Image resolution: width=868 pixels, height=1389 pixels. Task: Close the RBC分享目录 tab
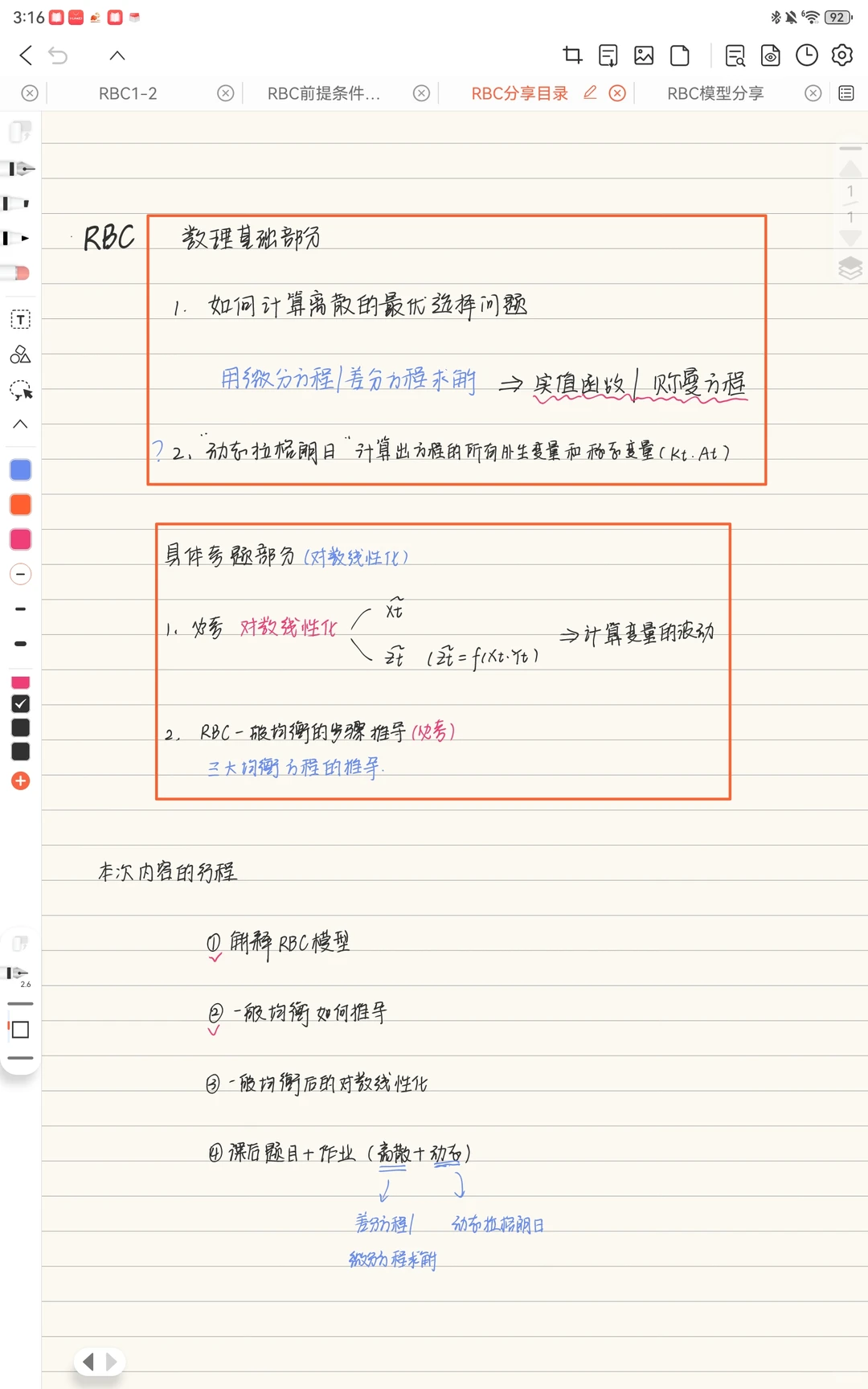pyautogui.click(x=617, y=93)
